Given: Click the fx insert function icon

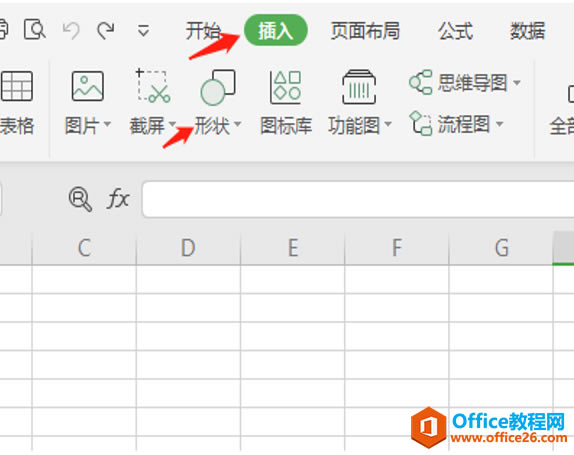Looking at the screenshot, I should (x=118, y=198).
